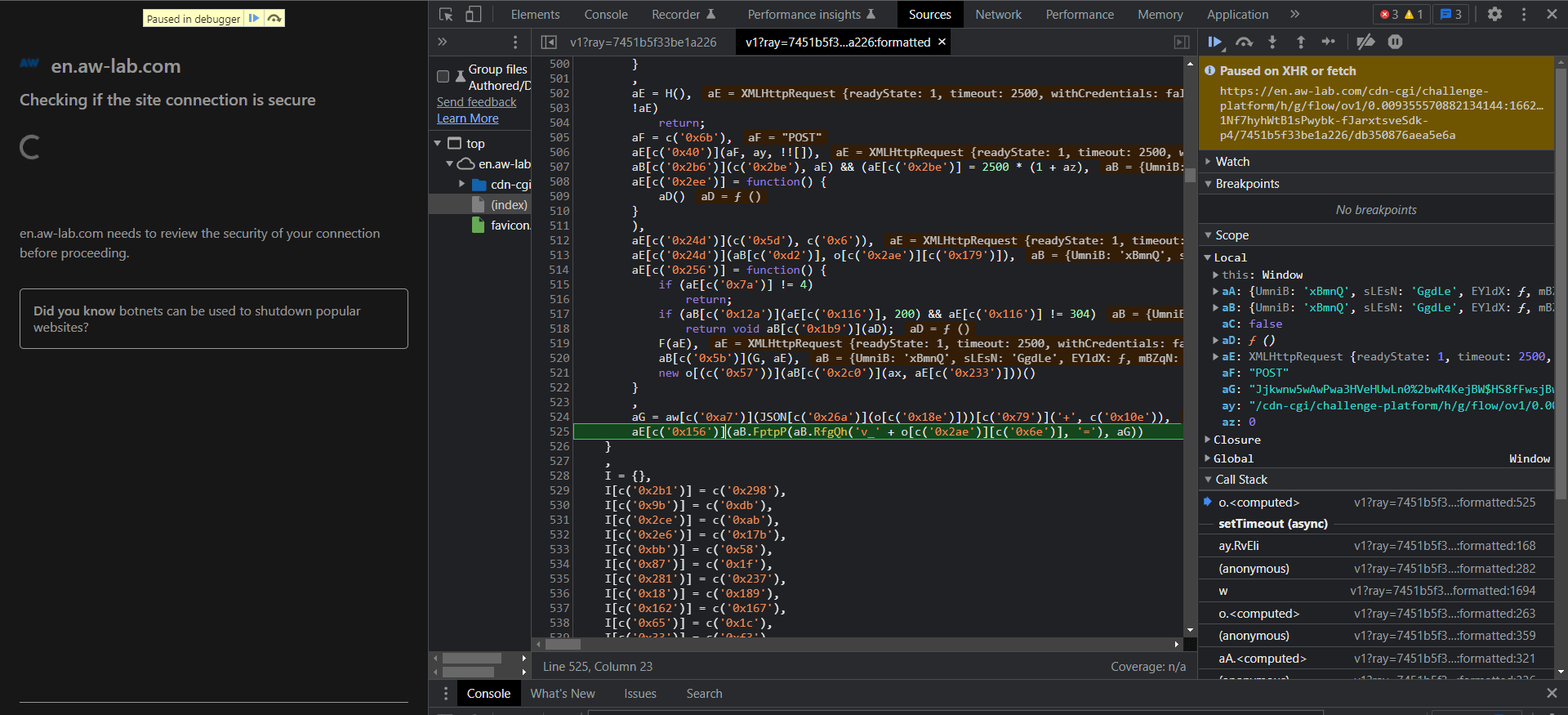Screen dimensions: 1568x715
Task: Toggle pause on exceptions button
Action: pyautogui.click(x=1395, y=42)
